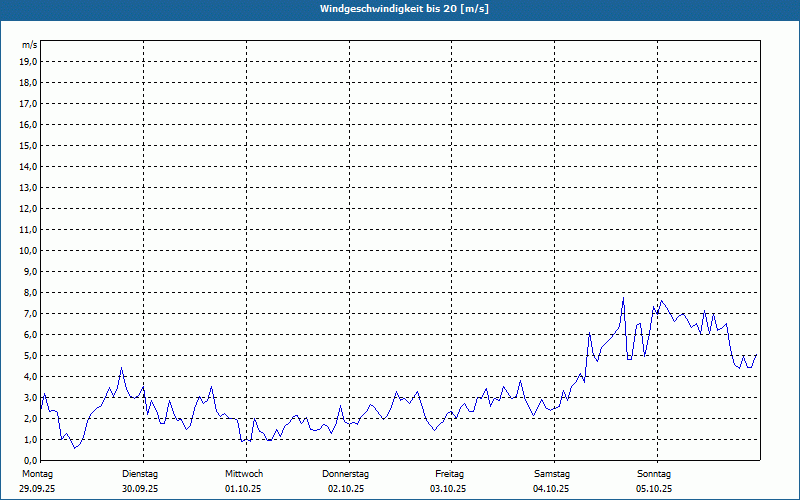Click the 10,0 y-axis value
The height and width of the screenshot is (500, 800).
(29, 250)
